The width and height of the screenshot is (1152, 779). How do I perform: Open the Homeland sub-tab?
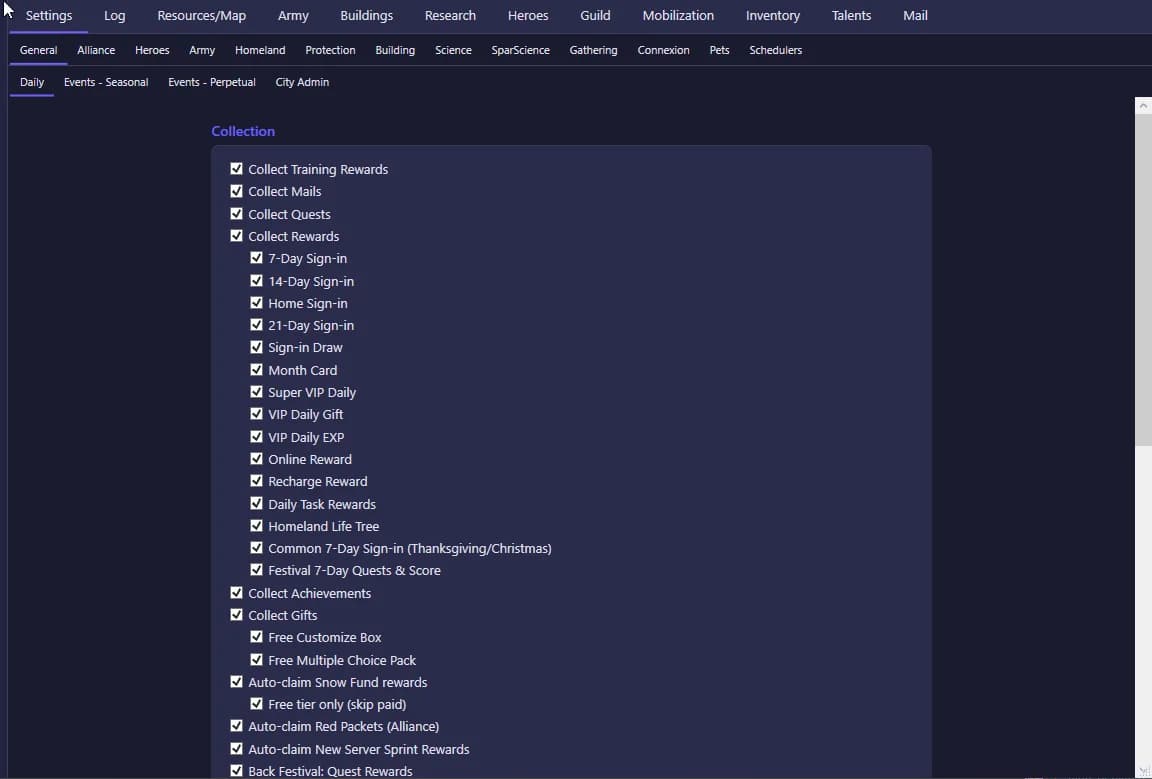pyautogui.click(x=260, y=50)
